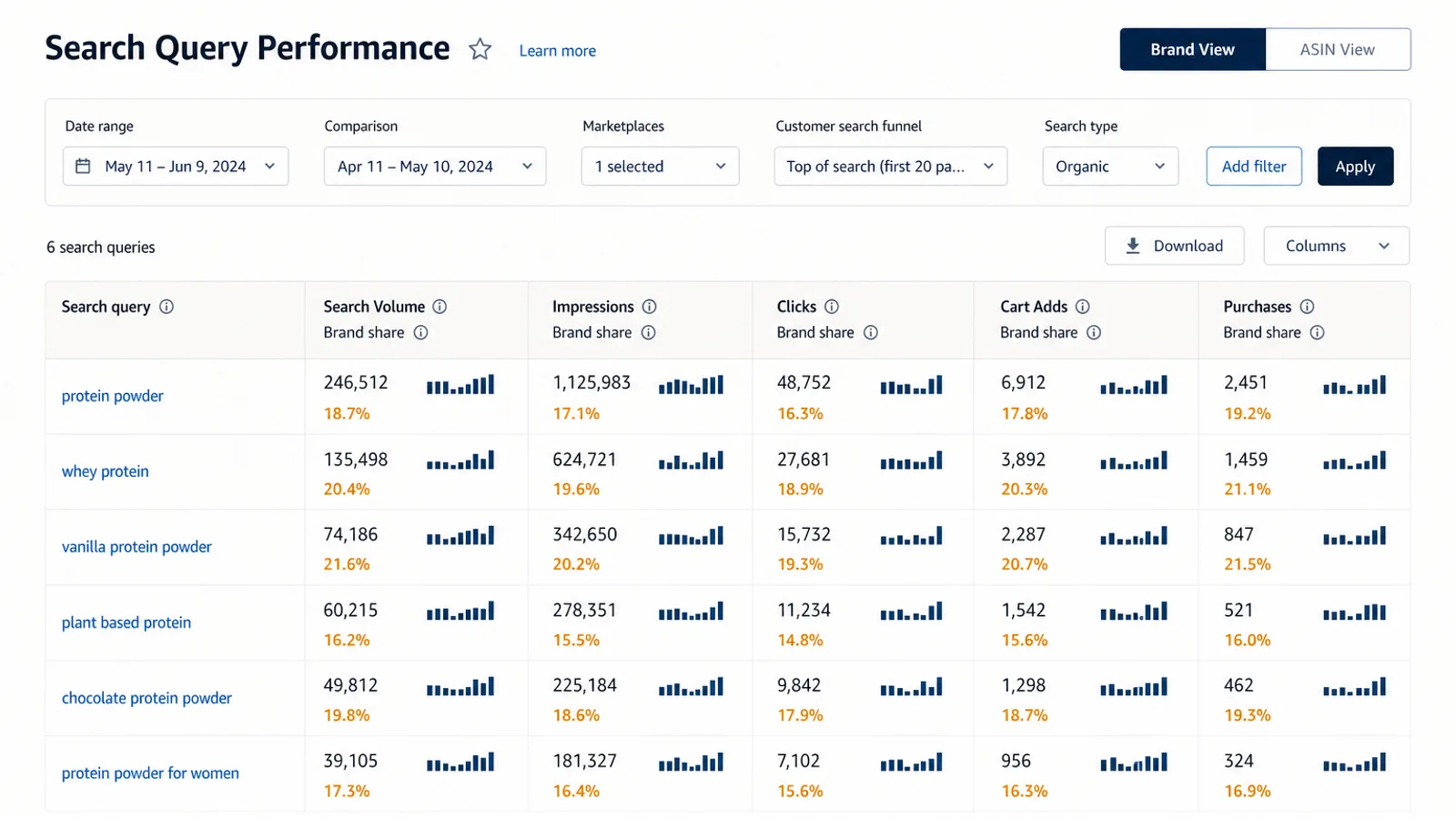This screenshot has height=819, width=1456.
Task: Sort by the Cart Adds column header
Action: pyautogui.click(x=1034, y=307)
